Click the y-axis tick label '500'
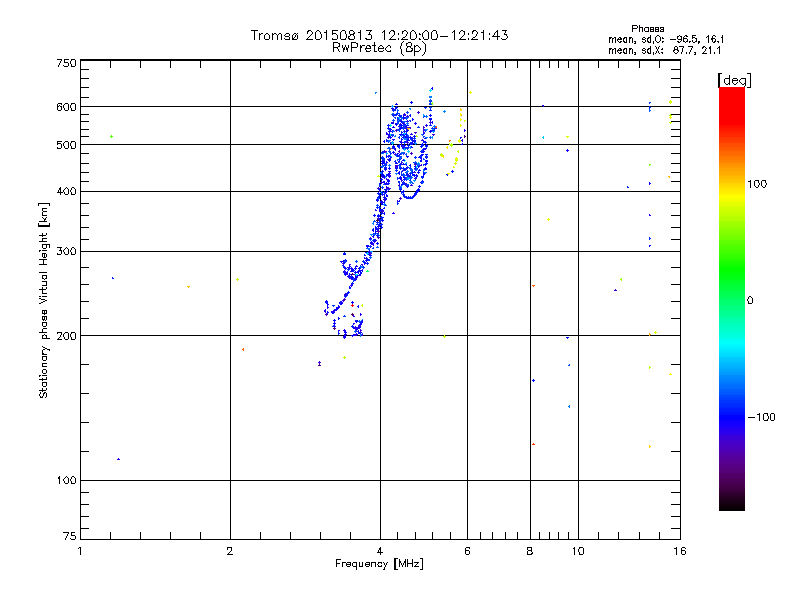This screenshot has width=800, height=600. coord(67,145)
